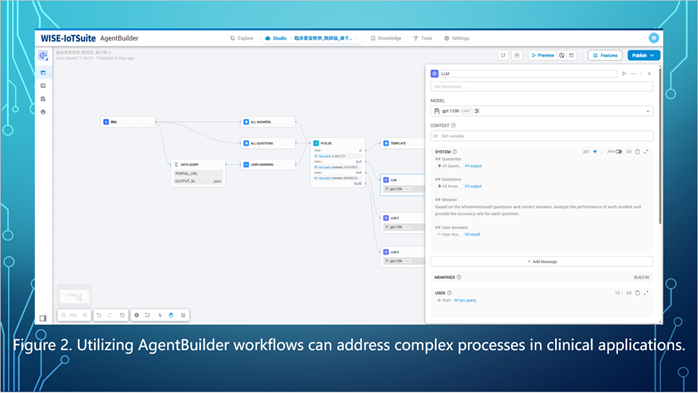Open the Features button

coord(605,55)
